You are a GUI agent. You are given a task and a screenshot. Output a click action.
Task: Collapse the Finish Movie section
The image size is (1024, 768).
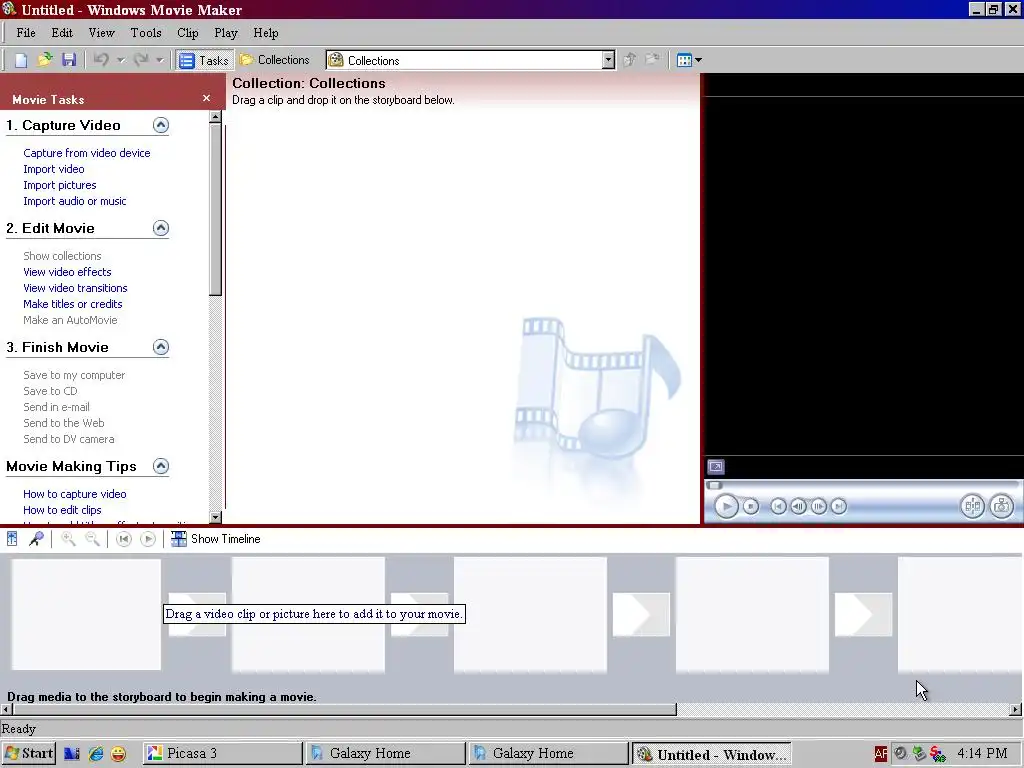point(161,347)
